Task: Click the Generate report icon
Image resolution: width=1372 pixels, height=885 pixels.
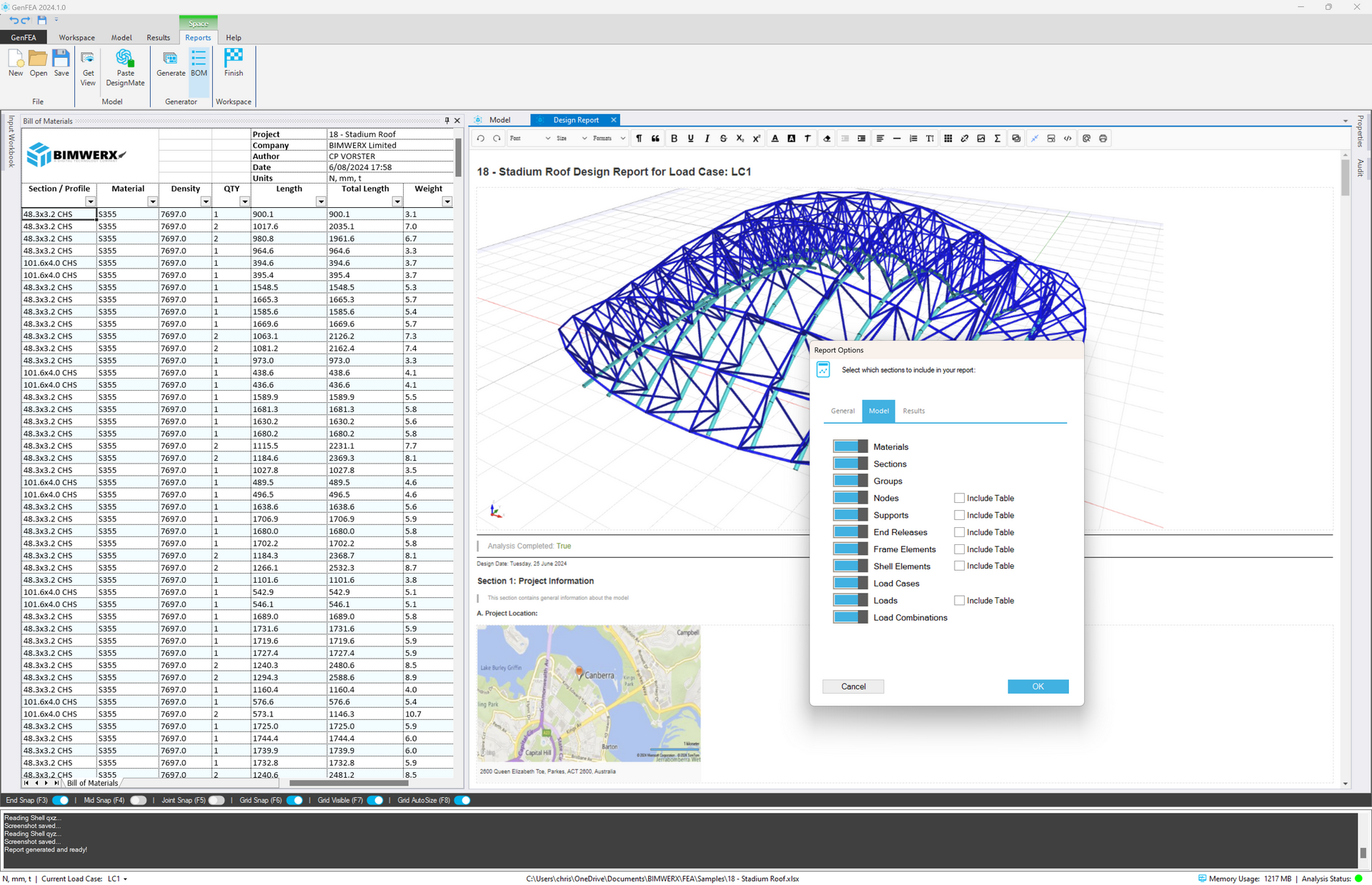Action: (x=170, y=63)
